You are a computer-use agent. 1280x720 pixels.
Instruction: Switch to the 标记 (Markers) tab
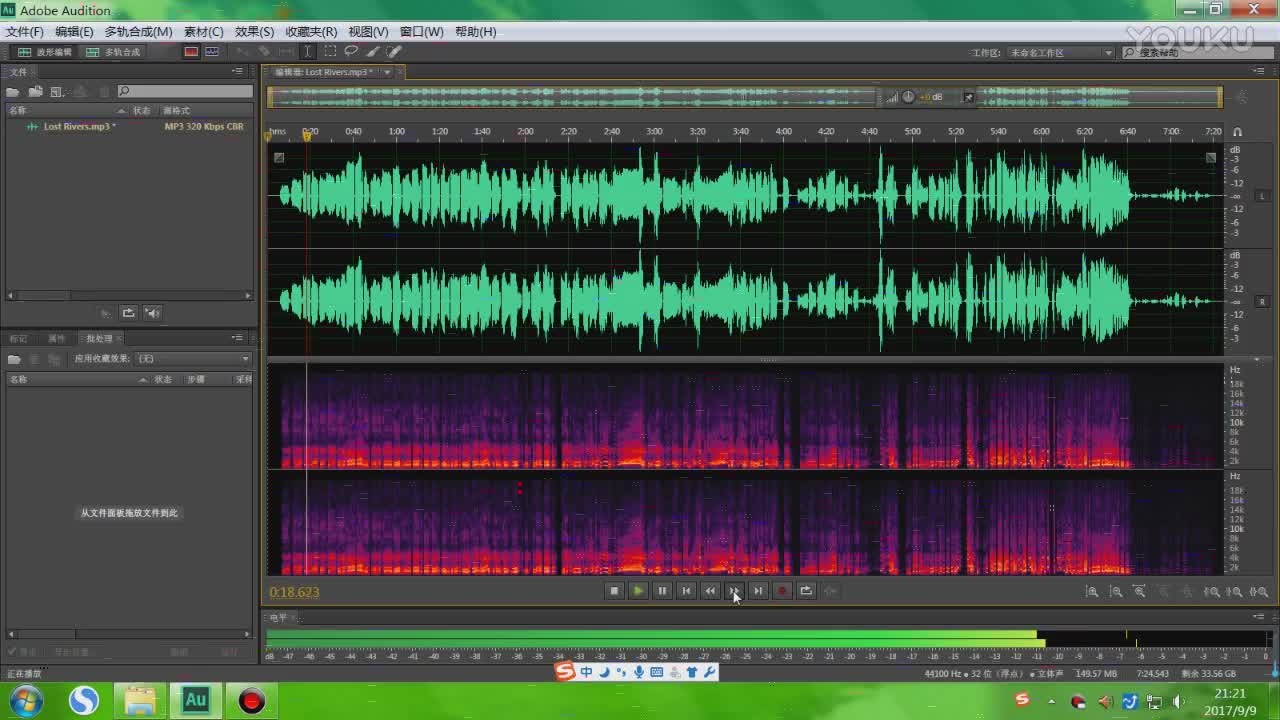[19, 338]
